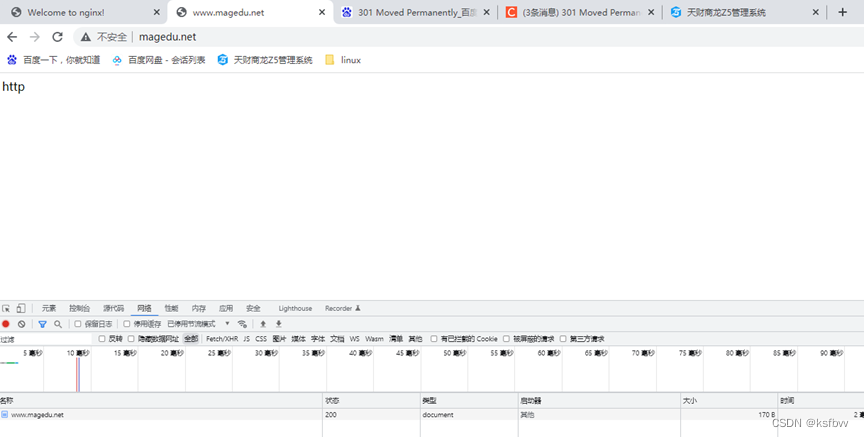This screenshot has width=864, height=437.
Task: Open the 已停用节流模式 throttling dropdown
Action: 198,324
